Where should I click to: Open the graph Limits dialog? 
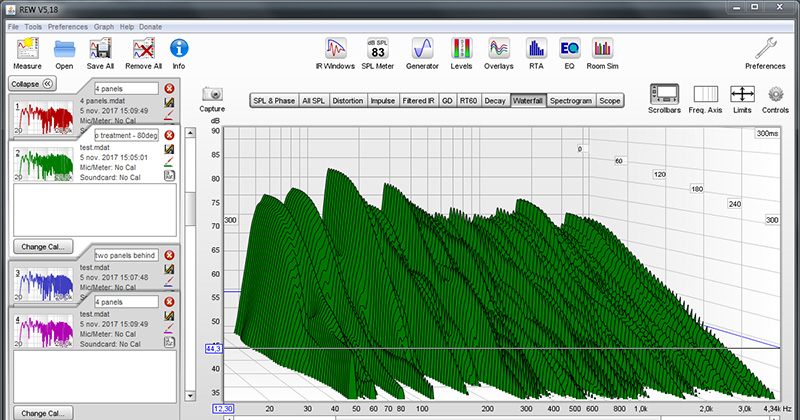coord(742,94)
